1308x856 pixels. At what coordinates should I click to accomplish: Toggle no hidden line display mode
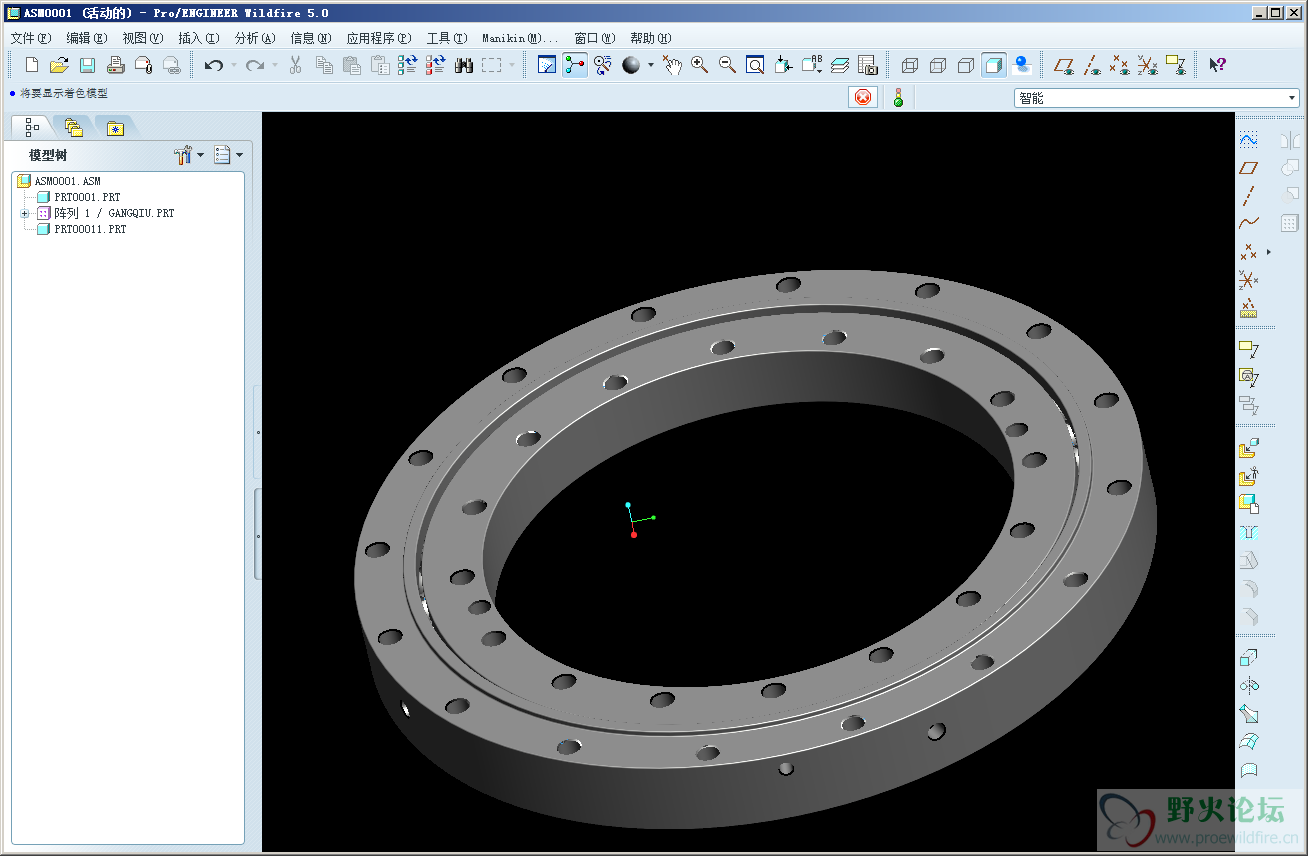pos(966,65)
